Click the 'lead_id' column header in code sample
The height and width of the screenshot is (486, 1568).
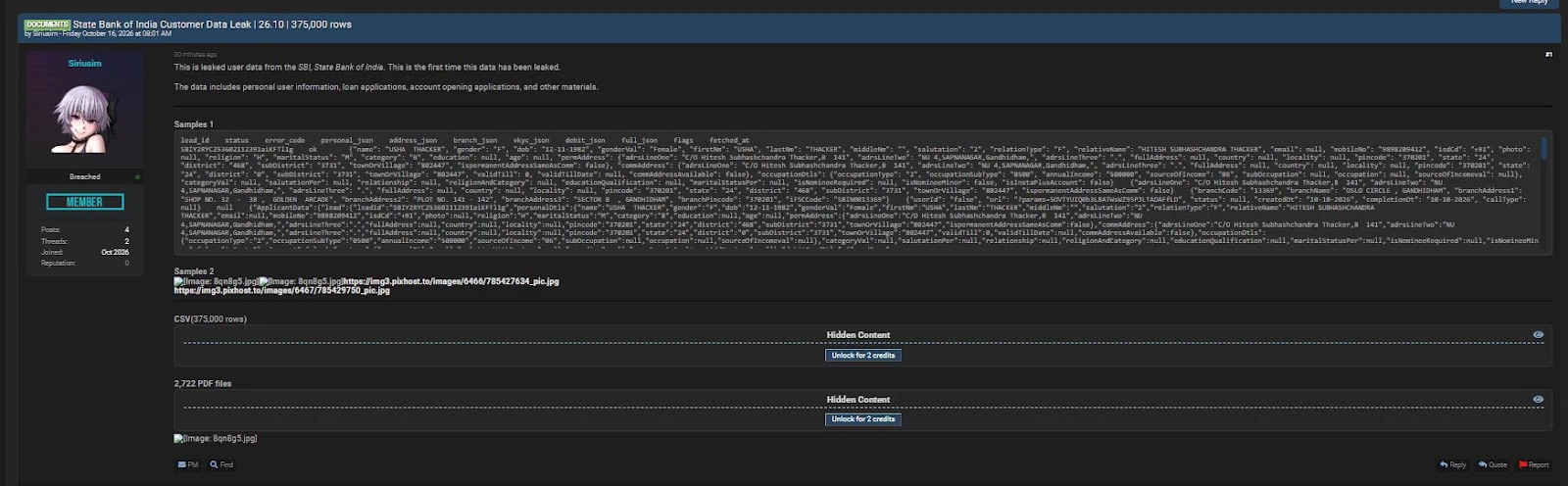(195, 141)
